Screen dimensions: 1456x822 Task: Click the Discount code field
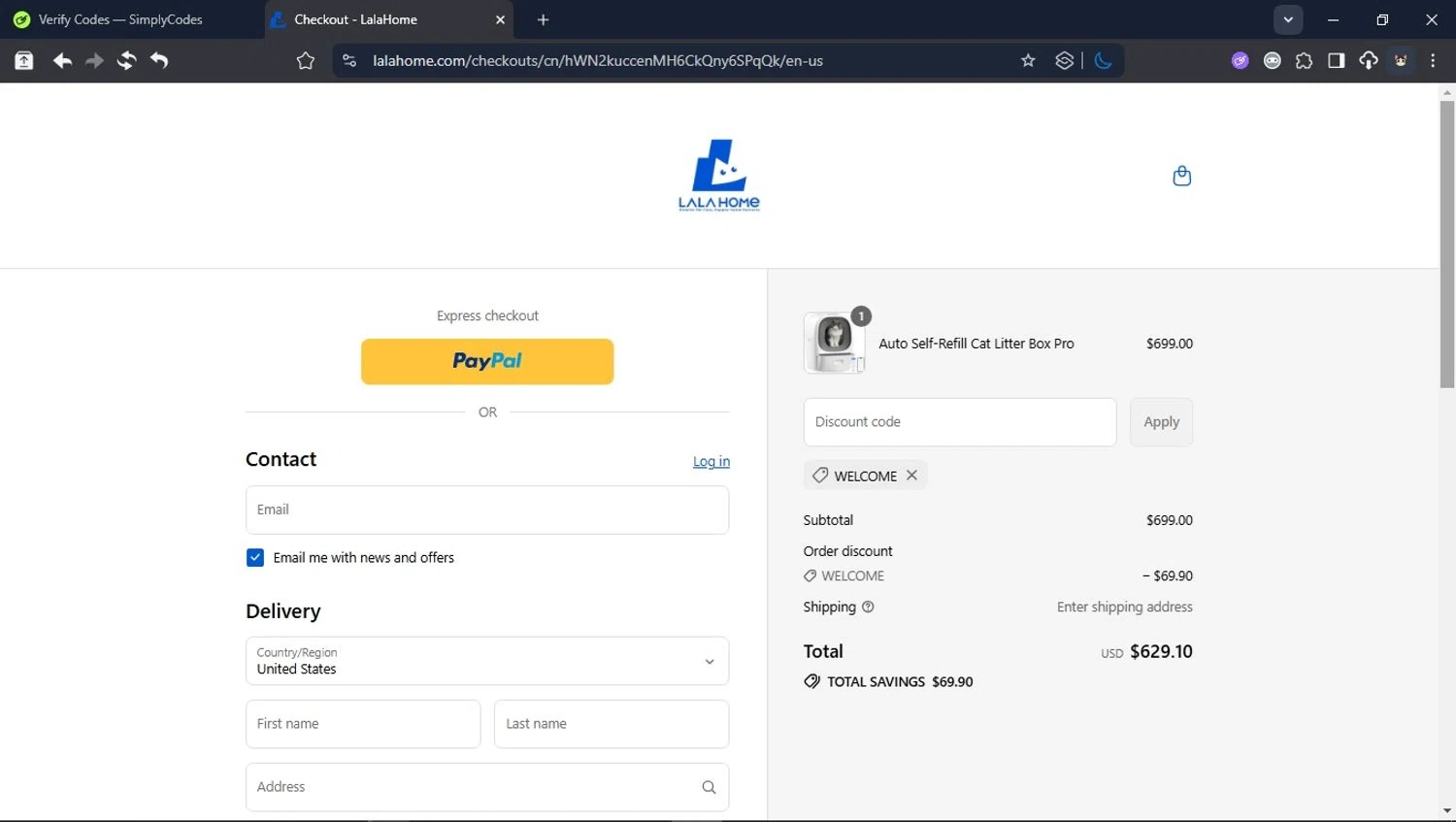(960, 422)
